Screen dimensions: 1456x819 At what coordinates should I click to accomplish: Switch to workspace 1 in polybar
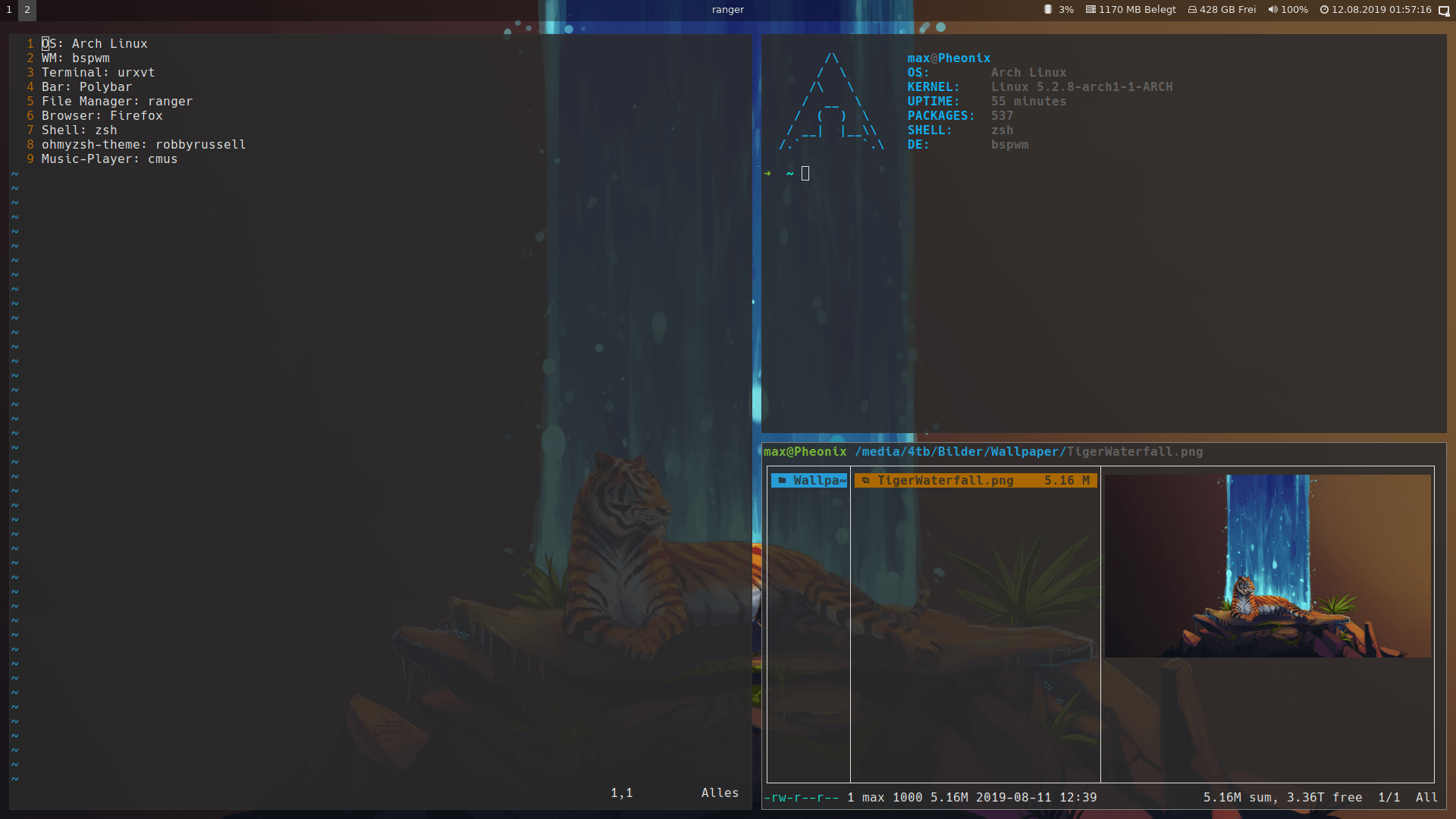pos(8,11)
